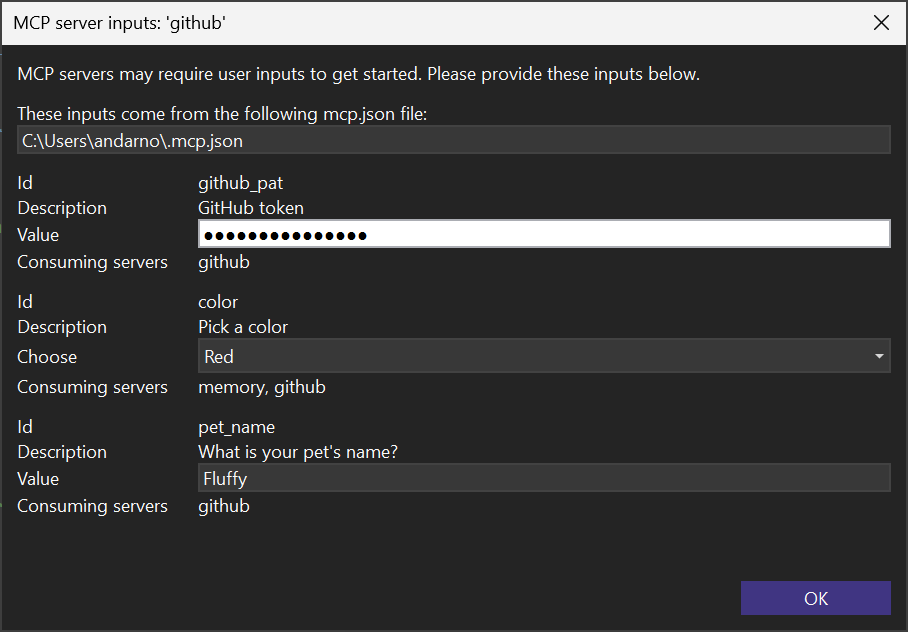This screenshot has height=632, width=908.
Task: Click the 'pet_name' Id text
Action: [236, 427]
